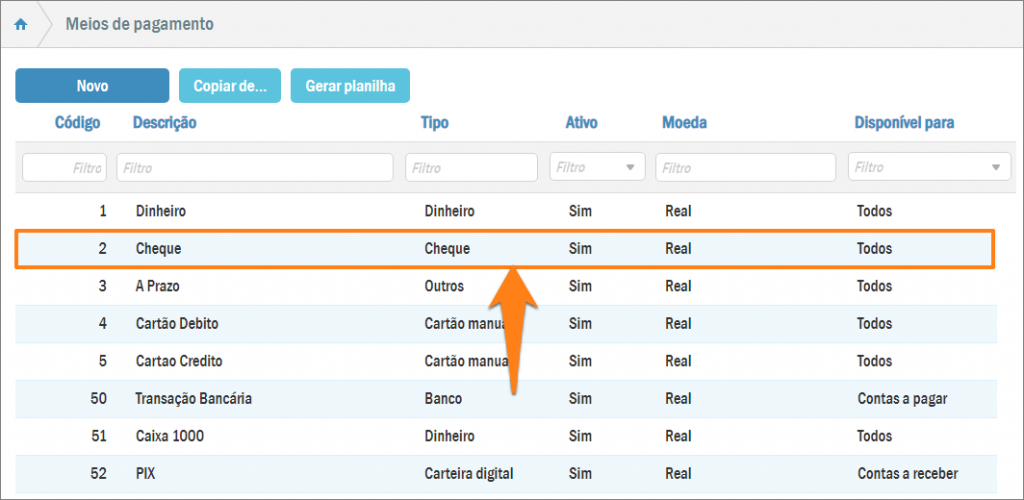Open the Disponível para filter dropdown
The width and height of the screenshot is (1024, 500).
929,167
